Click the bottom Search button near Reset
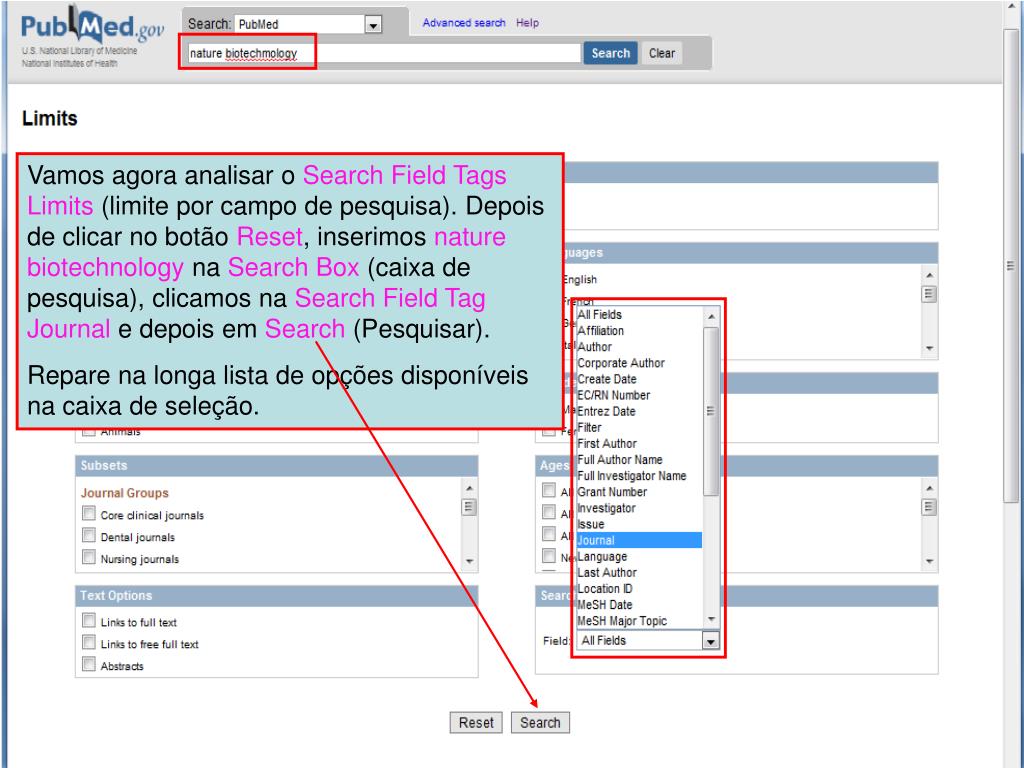This screenshot has width=1024, height=768. point(540,722)
